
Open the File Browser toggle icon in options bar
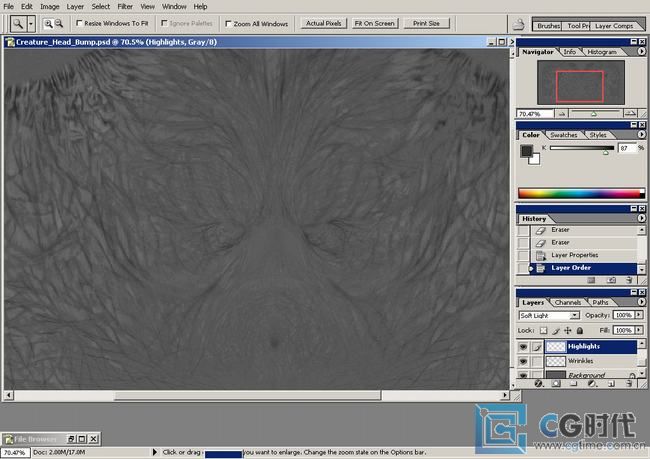[x=519, y=24]
